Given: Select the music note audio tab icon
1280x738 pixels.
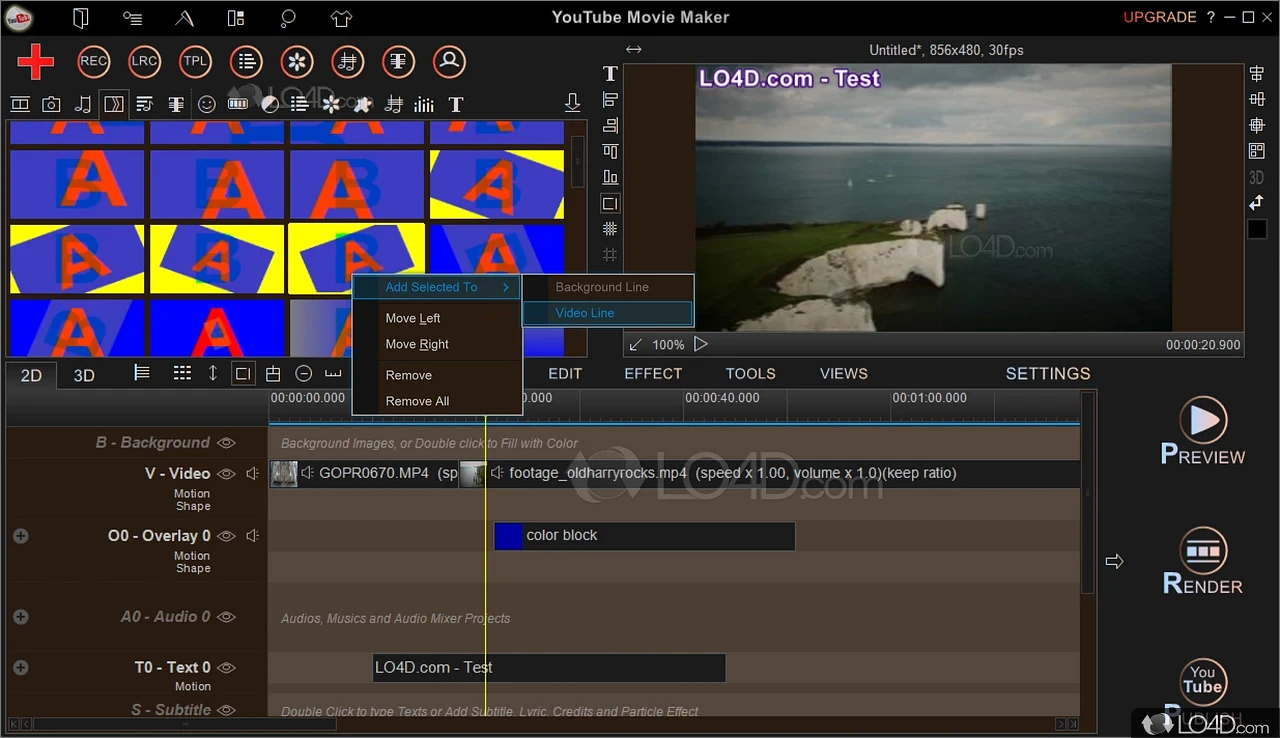Looking at the screenshot, I should click(83, 104).
